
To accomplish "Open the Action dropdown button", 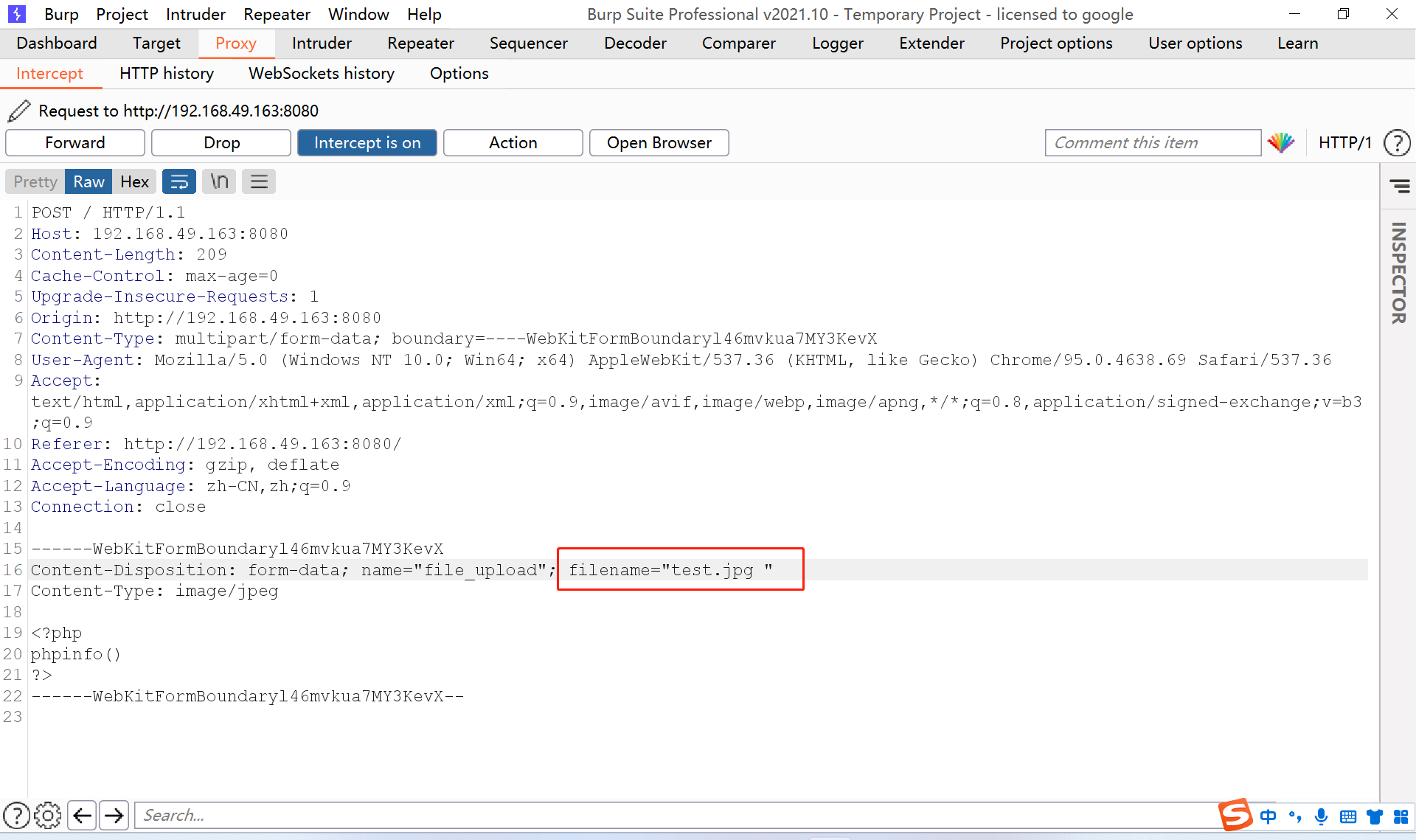I will coord(513,142).
